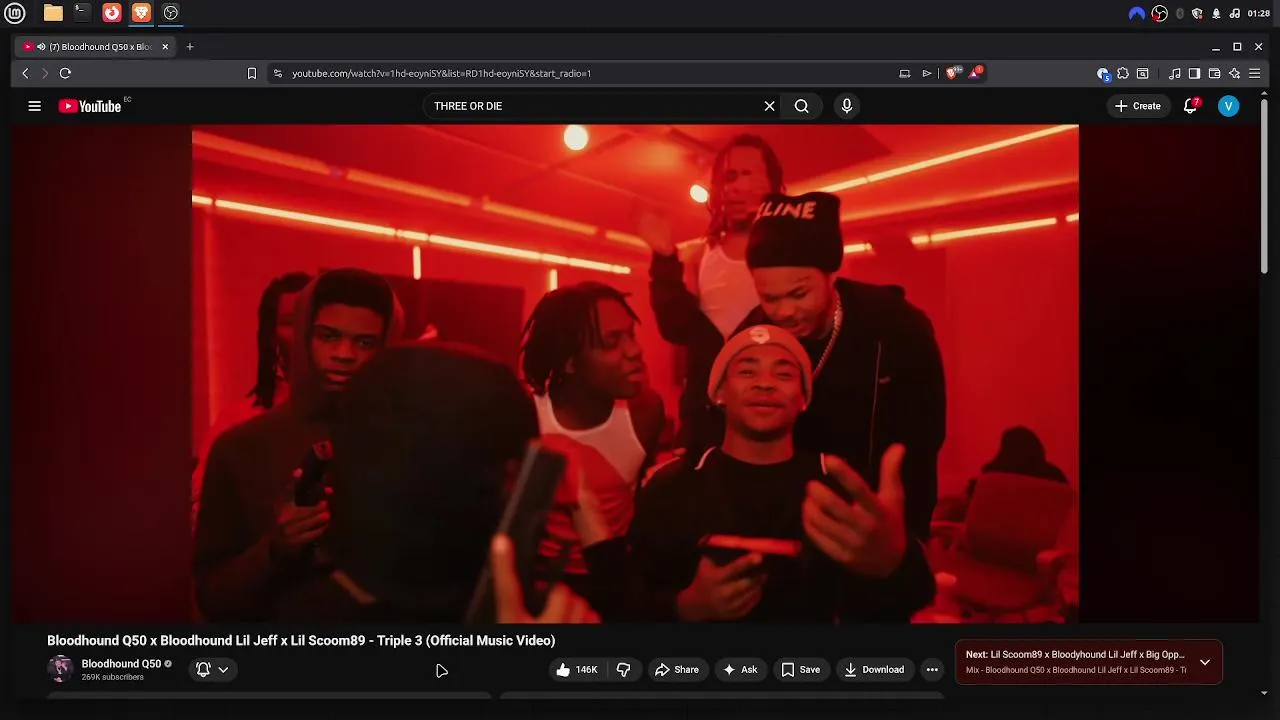Download the video
The width and height of the screenshot is (1280, 720).
874,670
